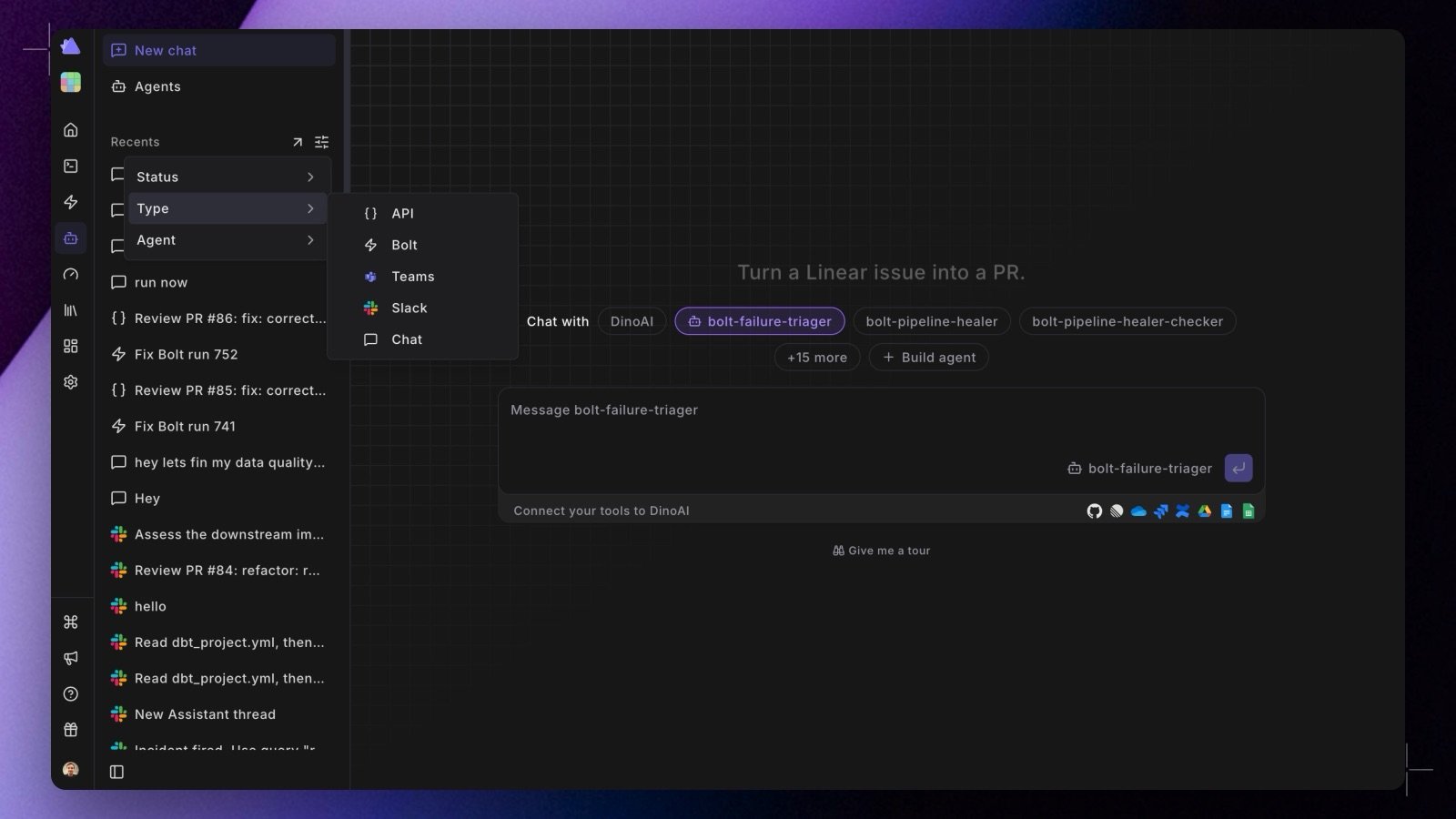Open the colorful workspace grid icon
The height and width of the screenshot is (819, 1456).
(x=70, y=82)
